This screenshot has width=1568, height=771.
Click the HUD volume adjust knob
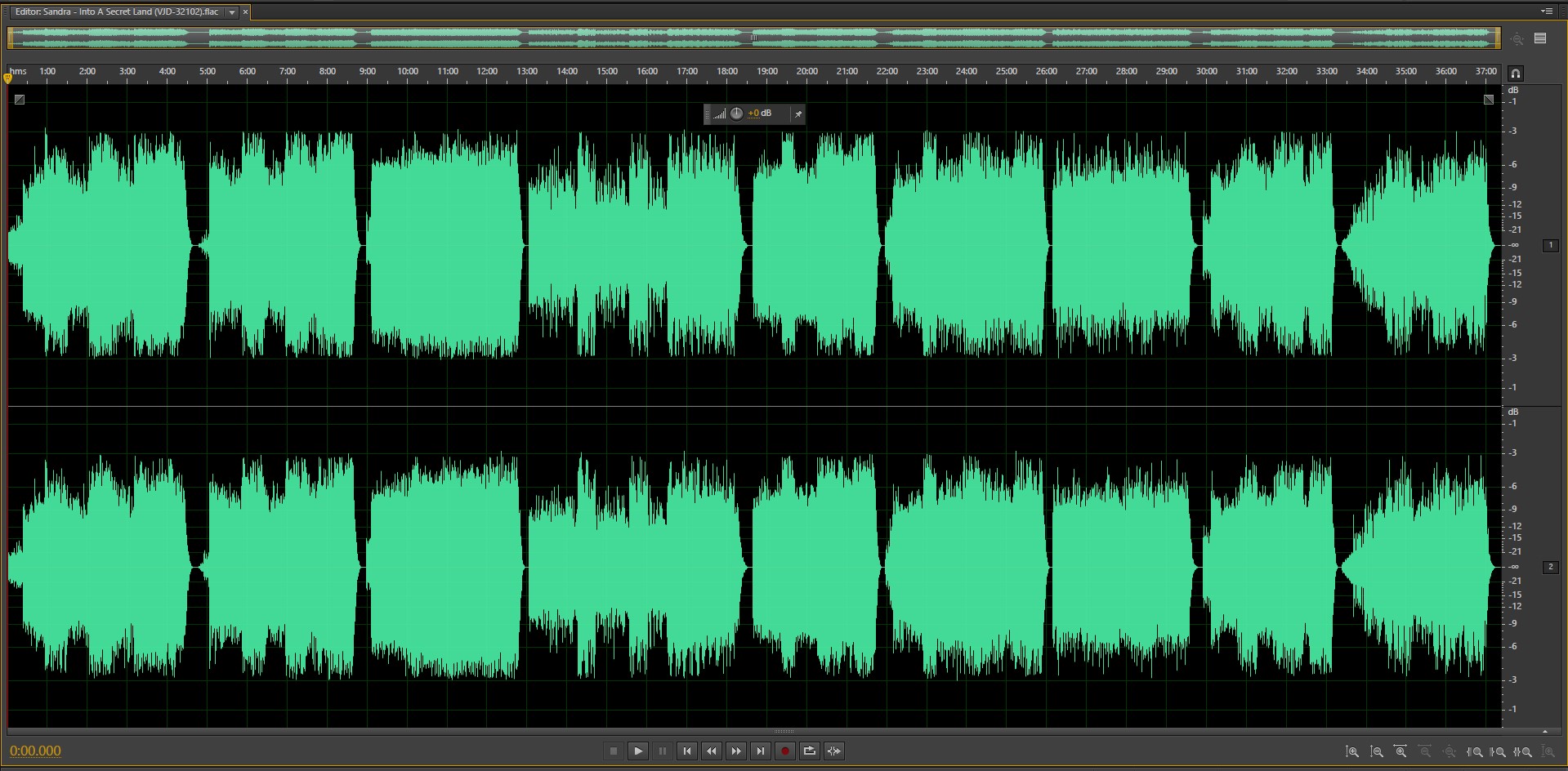click(x=736, y=114)
